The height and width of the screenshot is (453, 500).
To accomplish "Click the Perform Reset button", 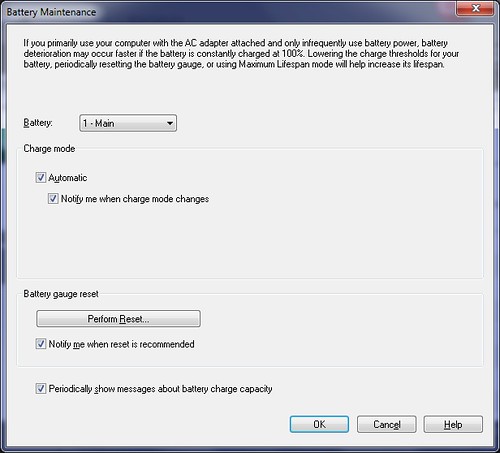I will tap(118, 319).
